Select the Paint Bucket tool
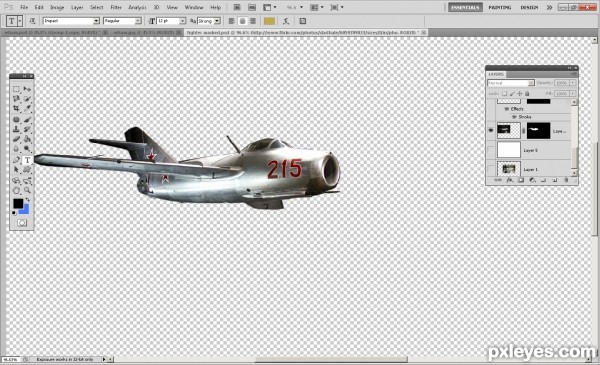 tap(27, 139)
